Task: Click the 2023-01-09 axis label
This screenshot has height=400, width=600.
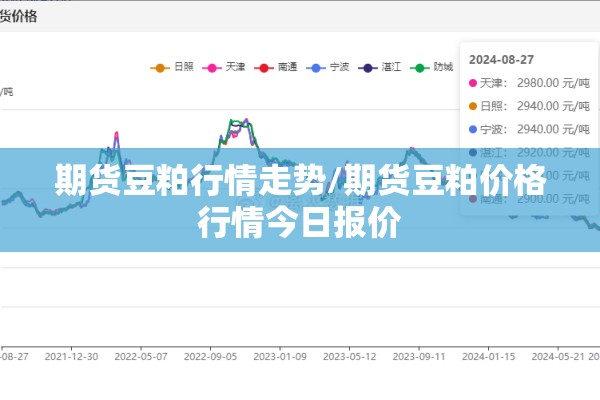Action: (280, 357)
